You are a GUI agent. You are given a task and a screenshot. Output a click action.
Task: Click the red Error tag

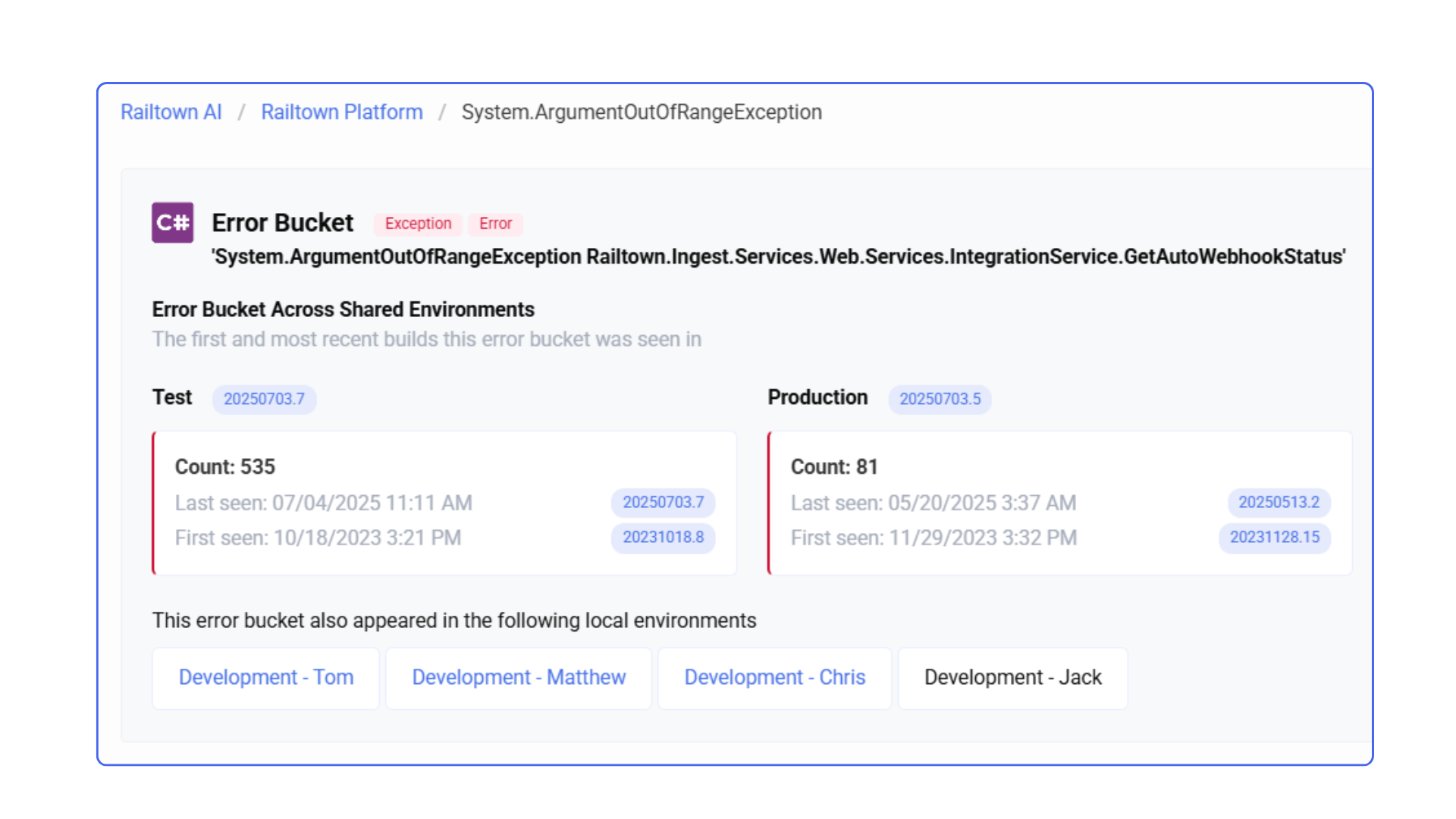point(495,224)
